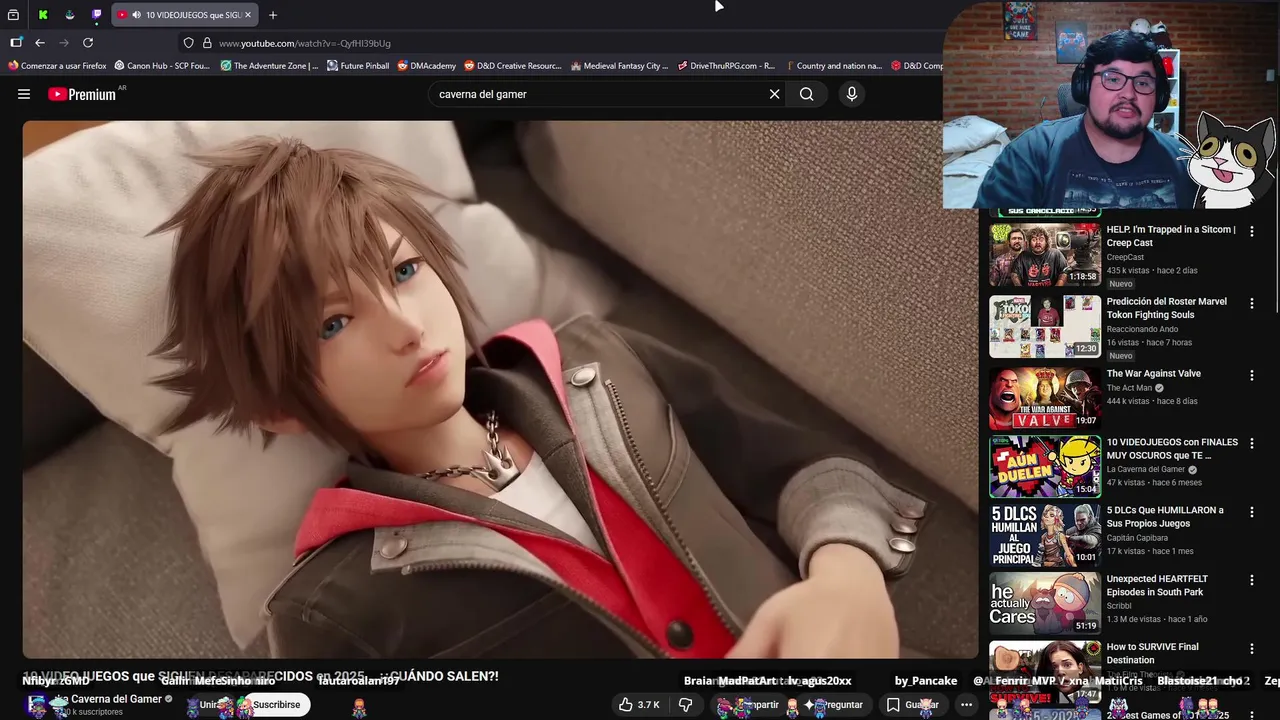Open 'The Adventure Zone' bookmark
Viewport: 1280px width, 720px height.
click(269, 66)
